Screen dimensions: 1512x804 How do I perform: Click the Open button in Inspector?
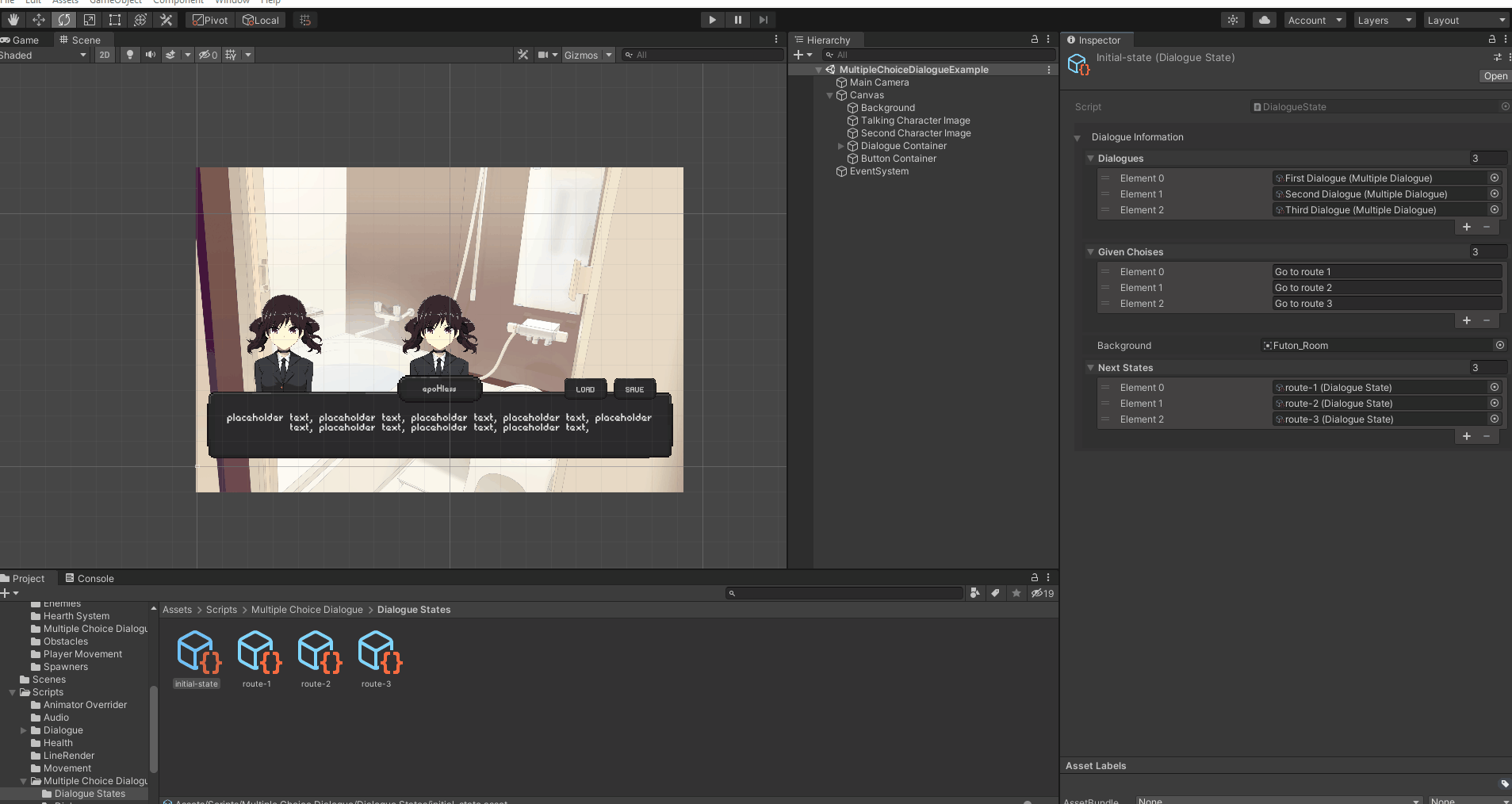pos(1495,76)
